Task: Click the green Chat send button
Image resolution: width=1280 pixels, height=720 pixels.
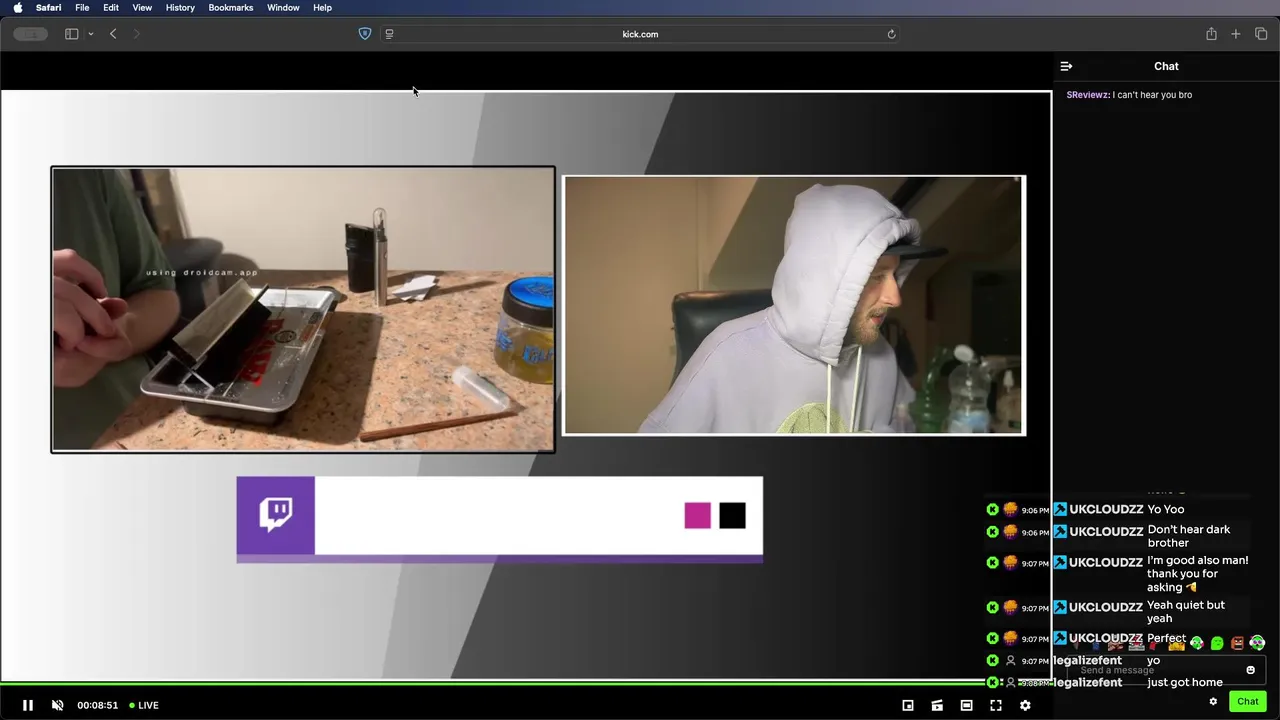Action: 1247,701
